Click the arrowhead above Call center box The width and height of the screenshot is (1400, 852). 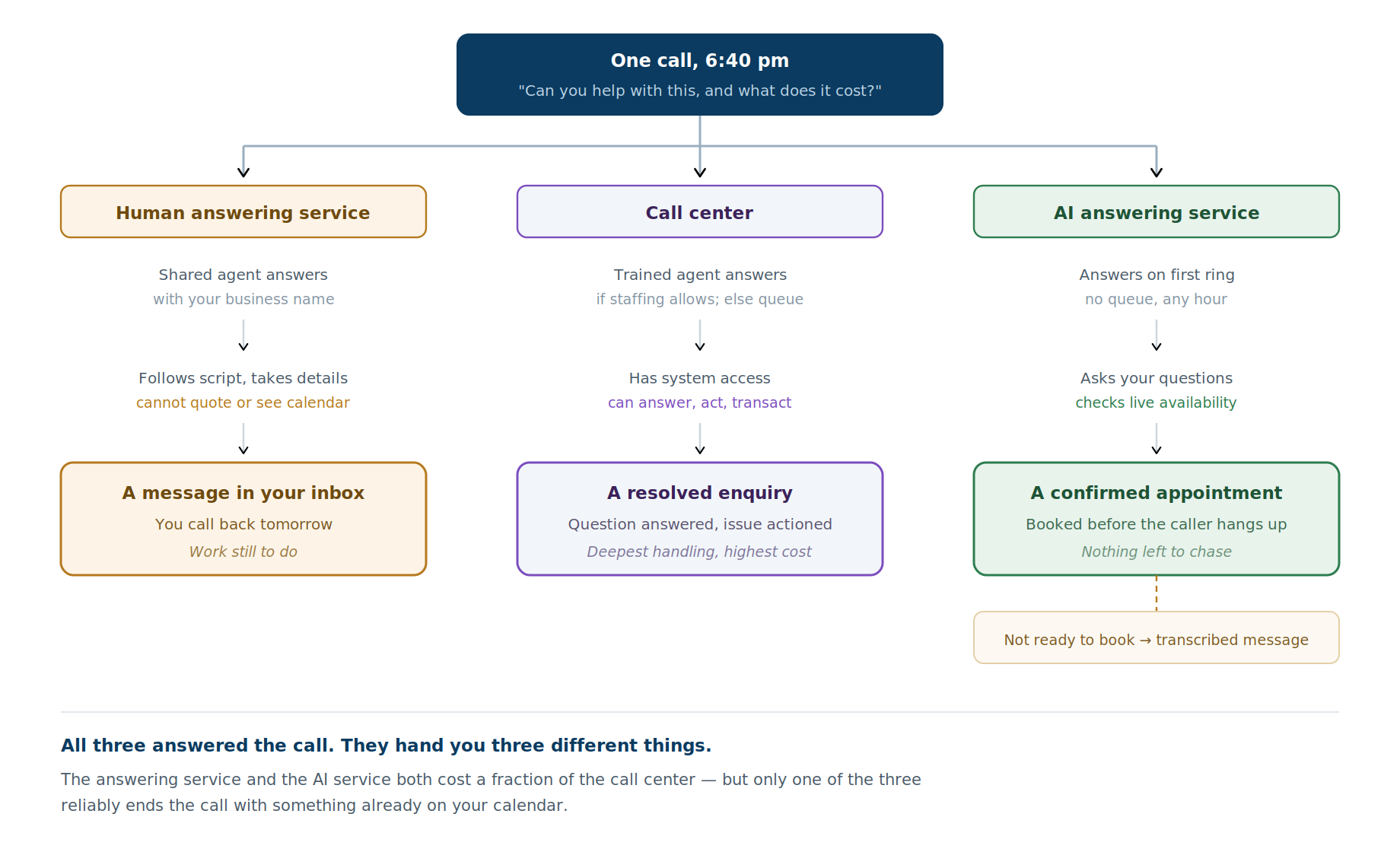pyautogui.click(x=700, y=172)
